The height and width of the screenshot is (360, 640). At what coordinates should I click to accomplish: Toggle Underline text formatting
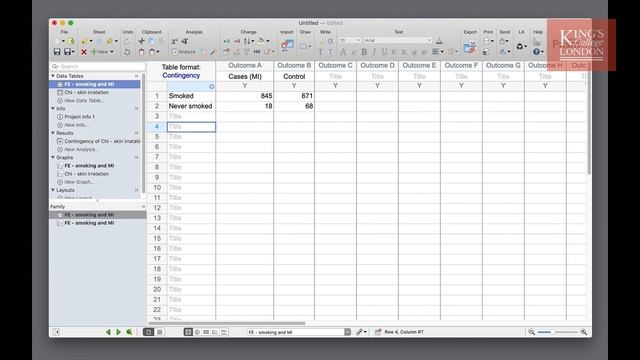coord(384,52)
